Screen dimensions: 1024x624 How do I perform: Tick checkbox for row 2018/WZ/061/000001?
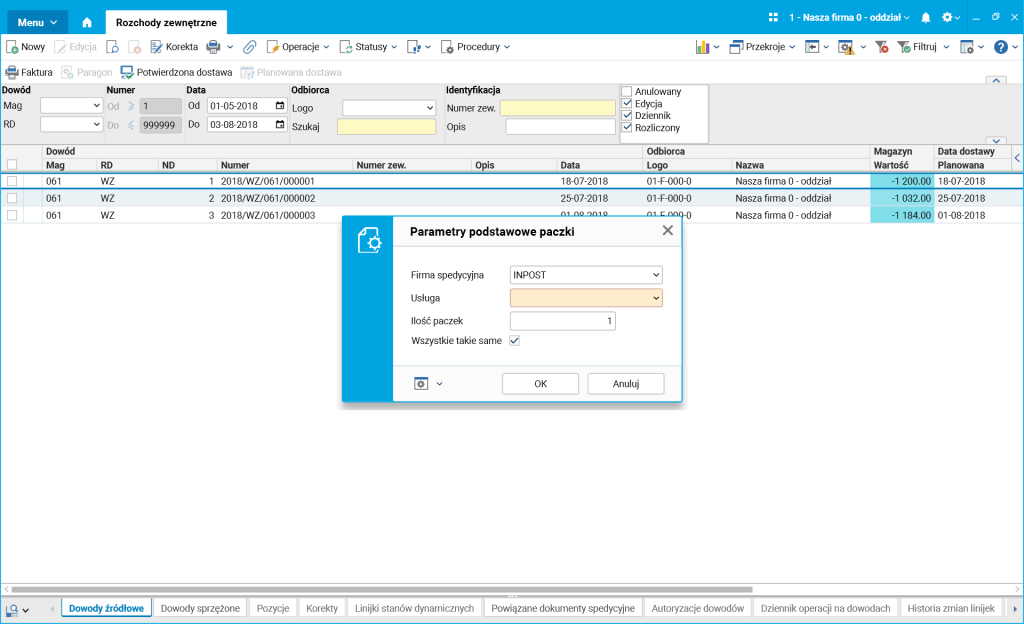12,181
